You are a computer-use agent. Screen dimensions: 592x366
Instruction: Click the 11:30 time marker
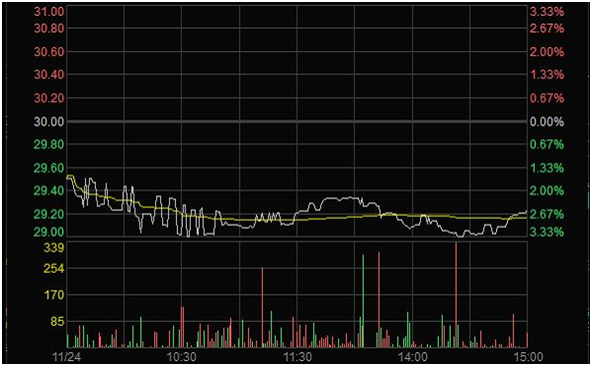coord(298,357)
